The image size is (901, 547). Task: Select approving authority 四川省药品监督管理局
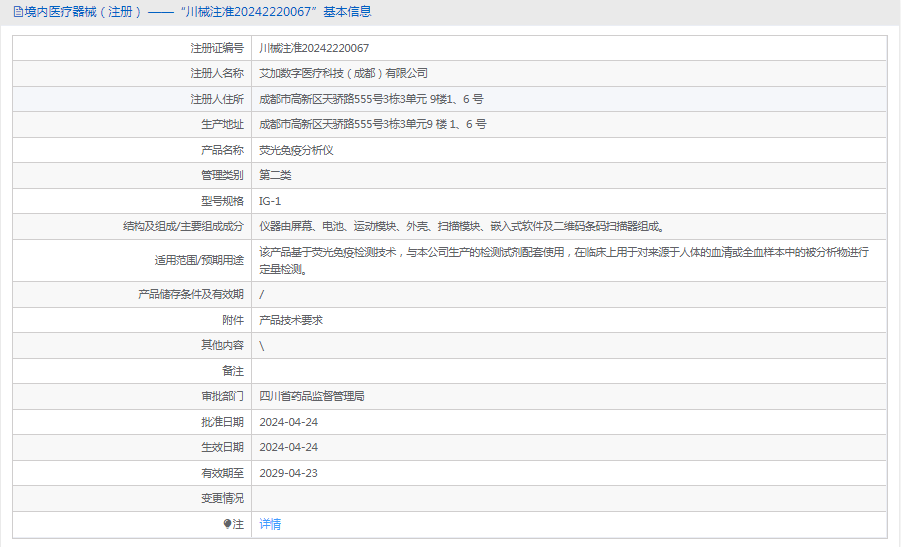[312, 396]
